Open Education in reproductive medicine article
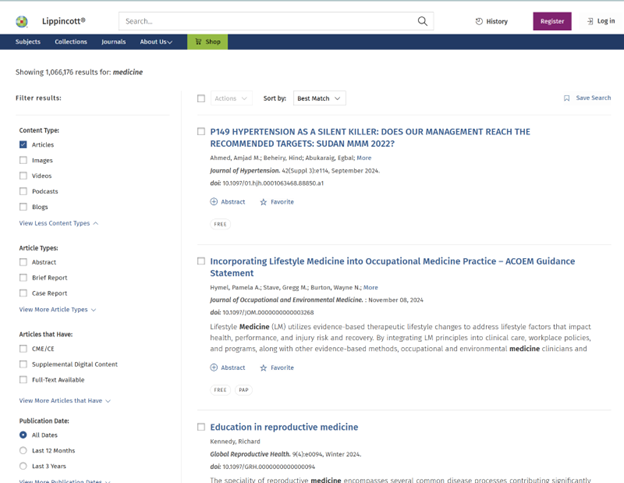 click(x=284, y=427)
